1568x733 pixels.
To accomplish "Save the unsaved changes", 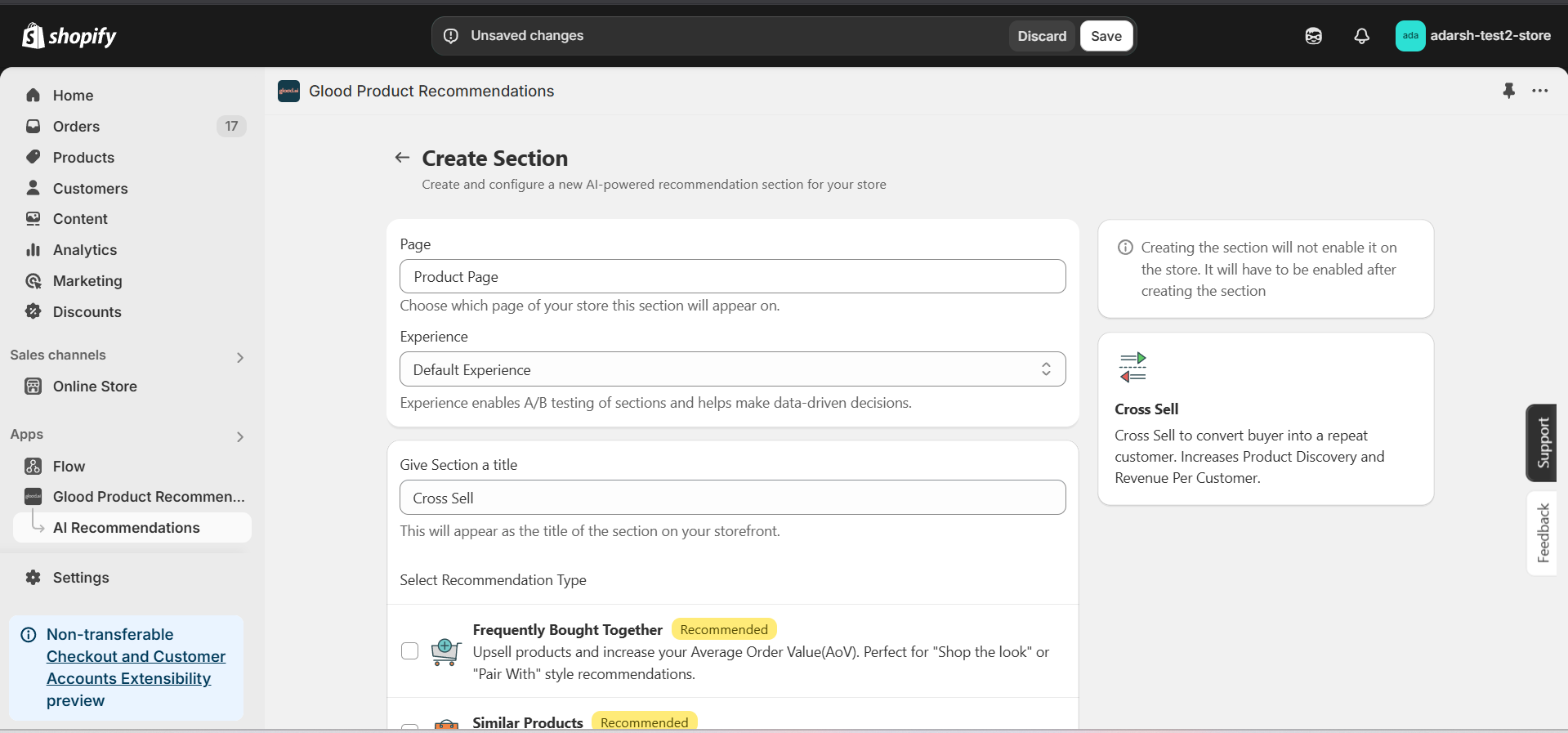I will pos(1106,36).
